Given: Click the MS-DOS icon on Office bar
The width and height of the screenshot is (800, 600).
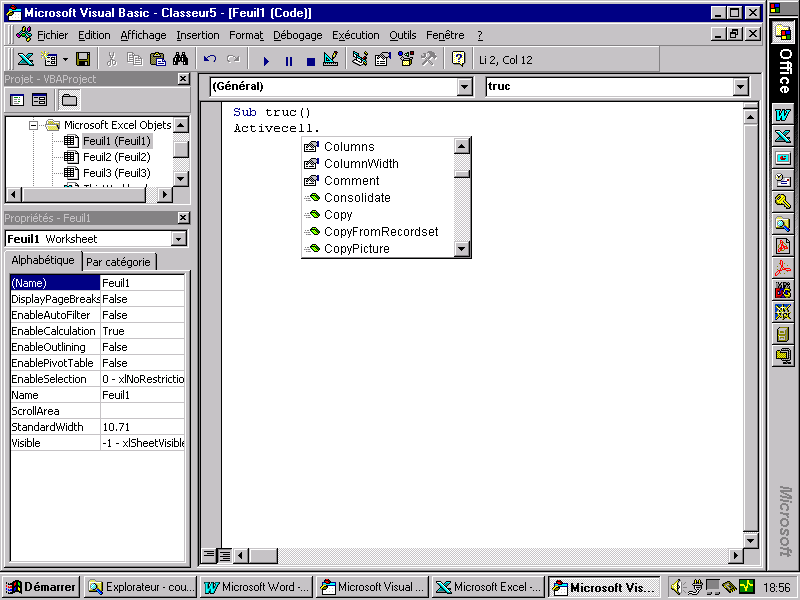Looking at the screenshot, I should [x=783, y=289].
